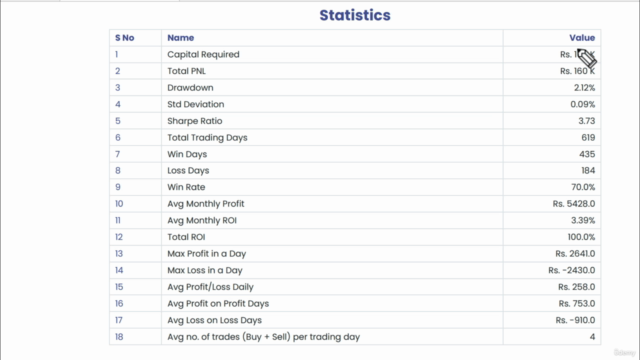Click the 'Rs. 5428.0' value
This screenshot has width=640, height=360.
(574, 204)
